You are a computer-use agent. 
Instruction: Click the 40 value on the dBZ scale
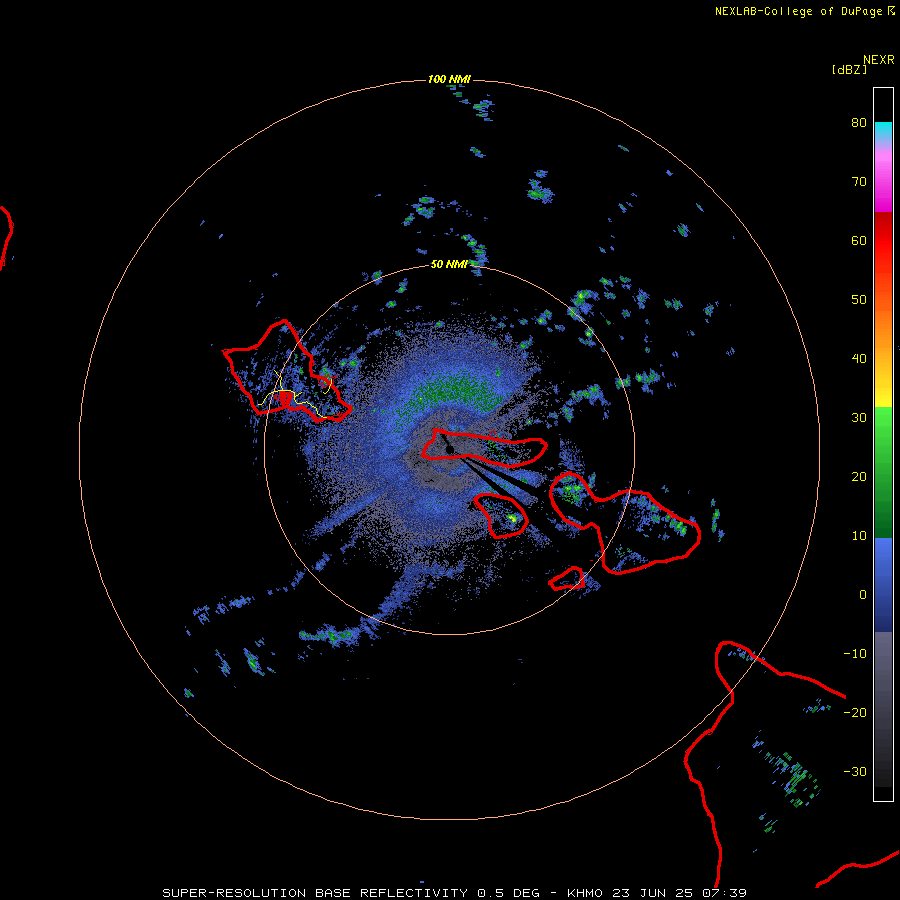tap(859, 359)
